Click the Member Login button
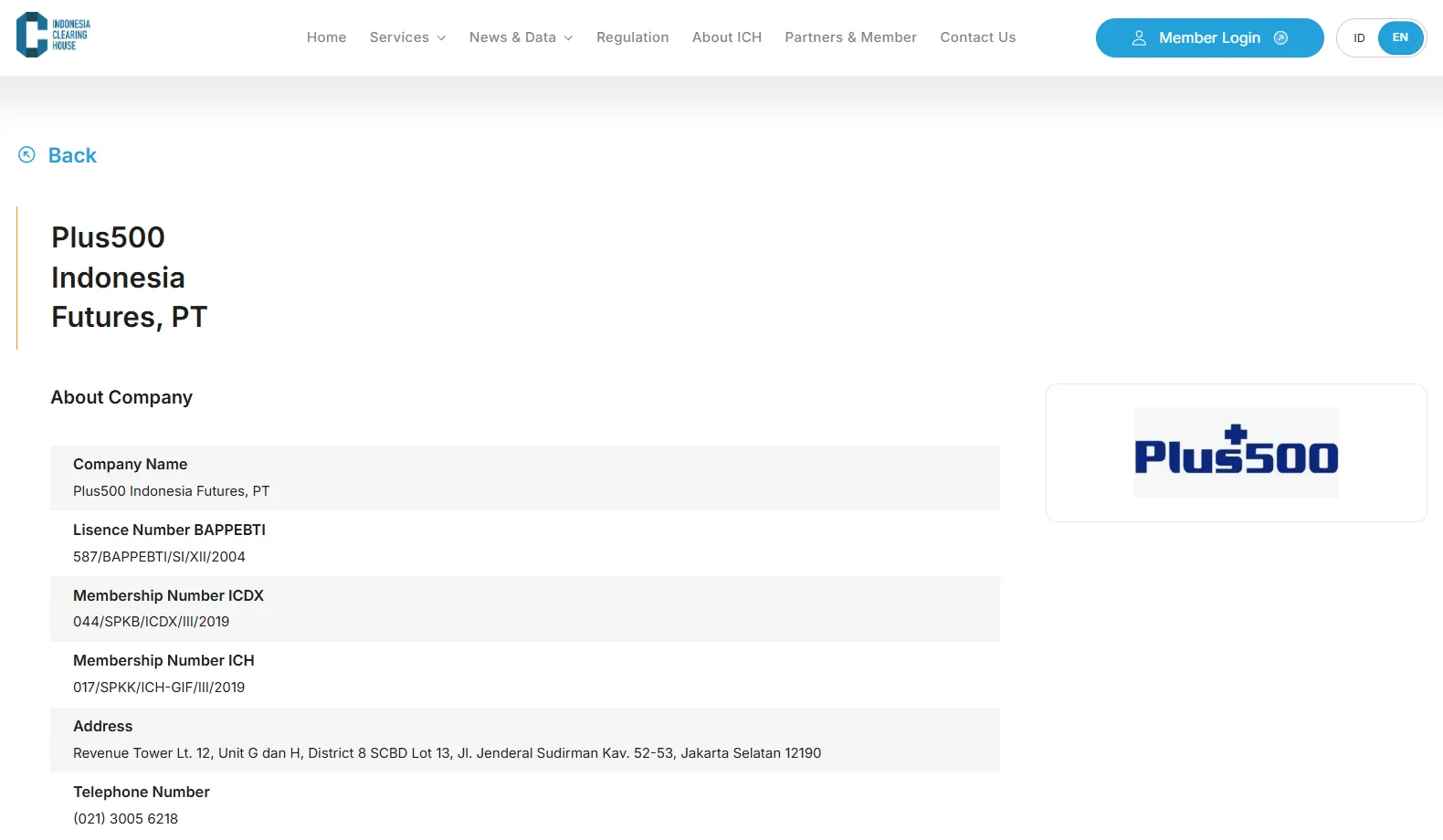This screenshot has height=840, width=1443. [x=1209, y=38]
